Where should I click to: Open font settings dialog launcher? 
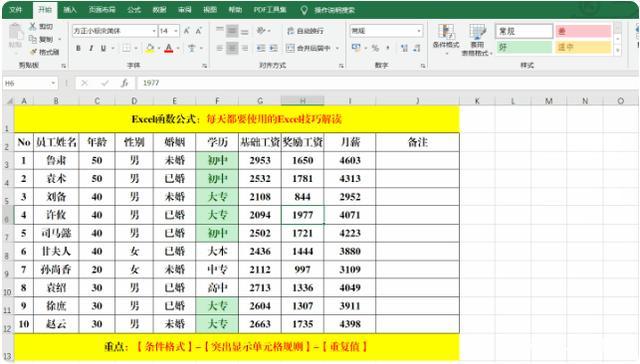pos(204,66)
